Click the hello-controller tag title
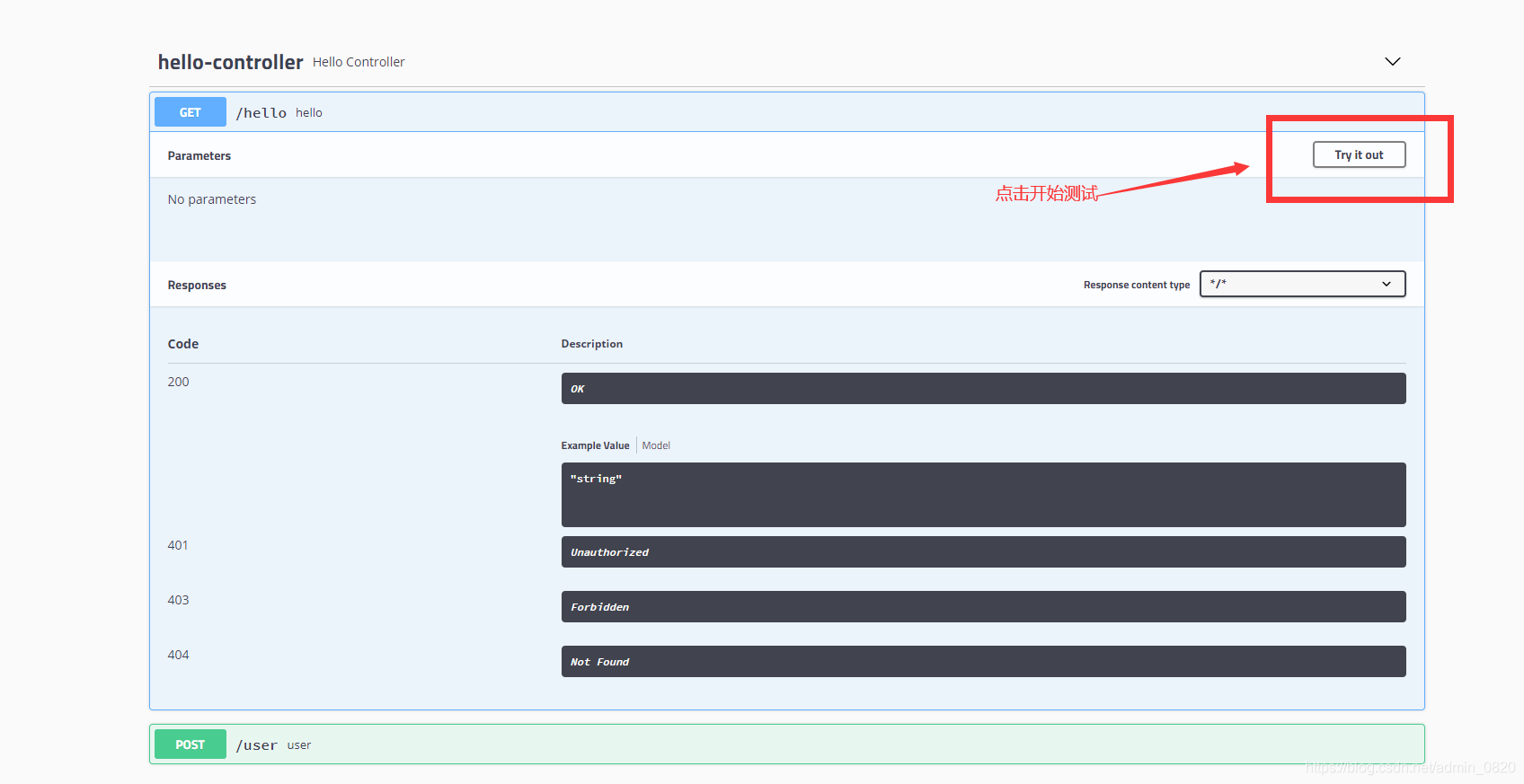1524x784 pixels. (231, 62)
